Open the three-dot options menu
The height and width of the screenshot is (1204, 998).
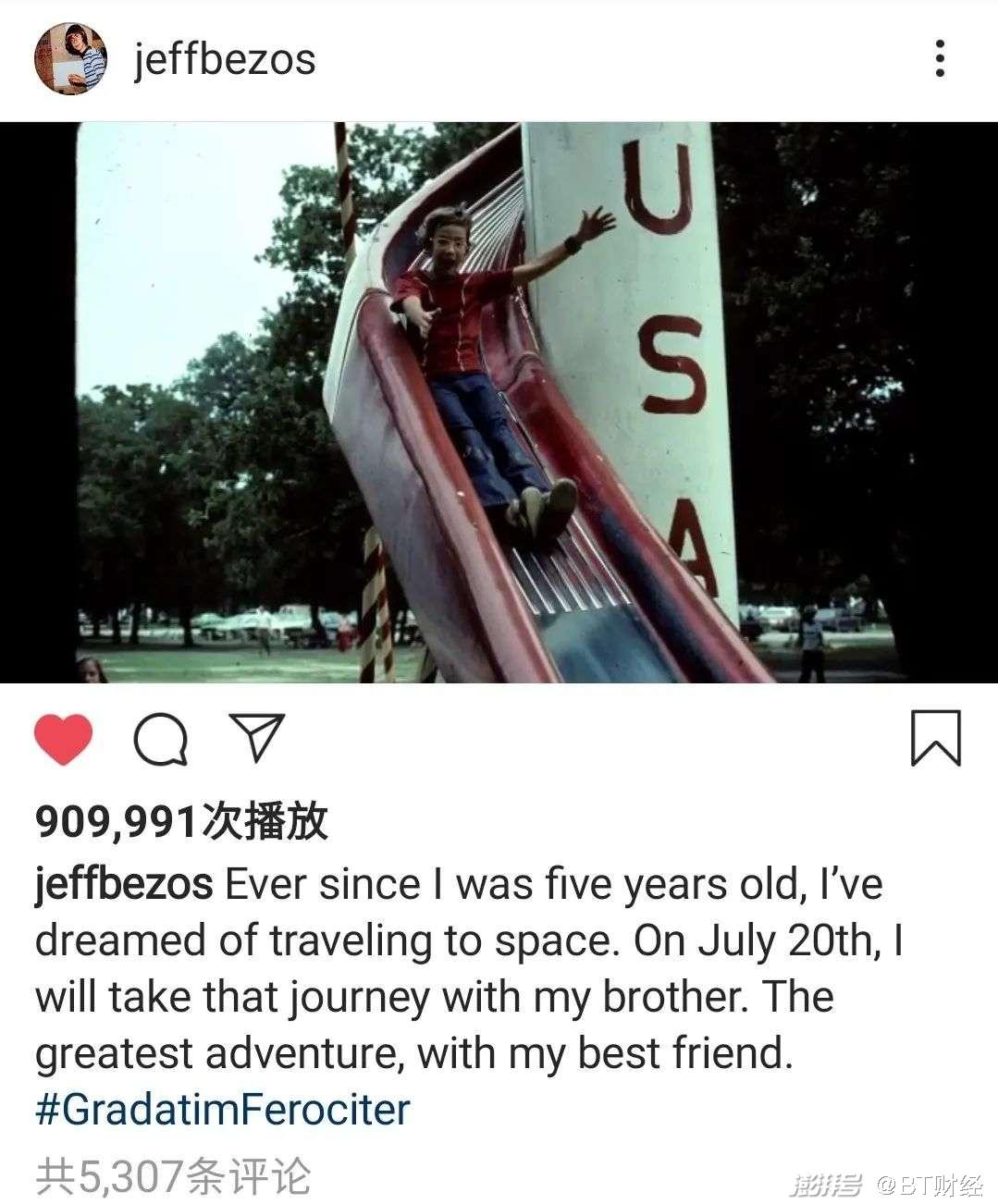click(940, 58)
